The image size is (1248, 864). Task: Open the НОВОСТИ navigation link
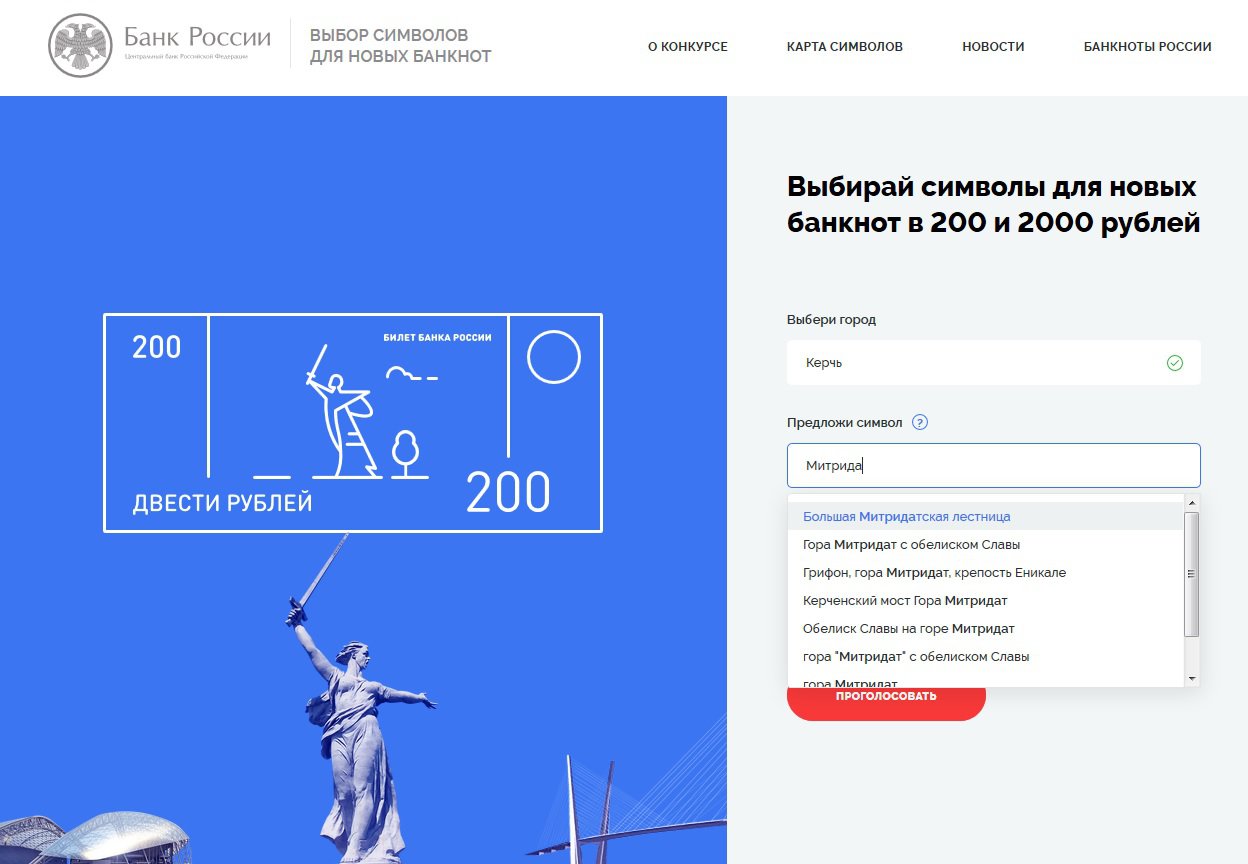[993, 47]
